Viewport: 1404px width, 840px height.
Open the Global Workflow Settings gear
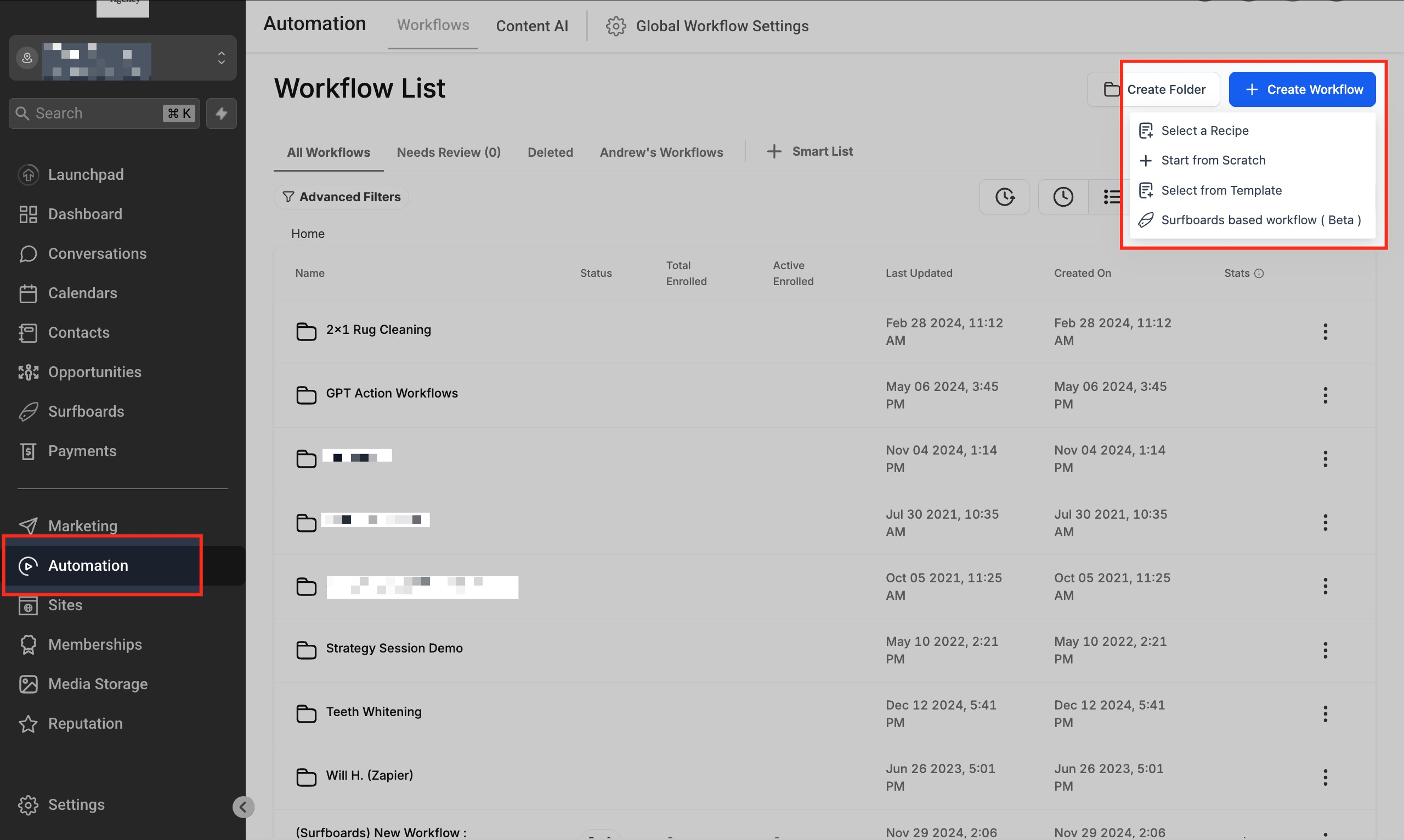click(615, 26)
